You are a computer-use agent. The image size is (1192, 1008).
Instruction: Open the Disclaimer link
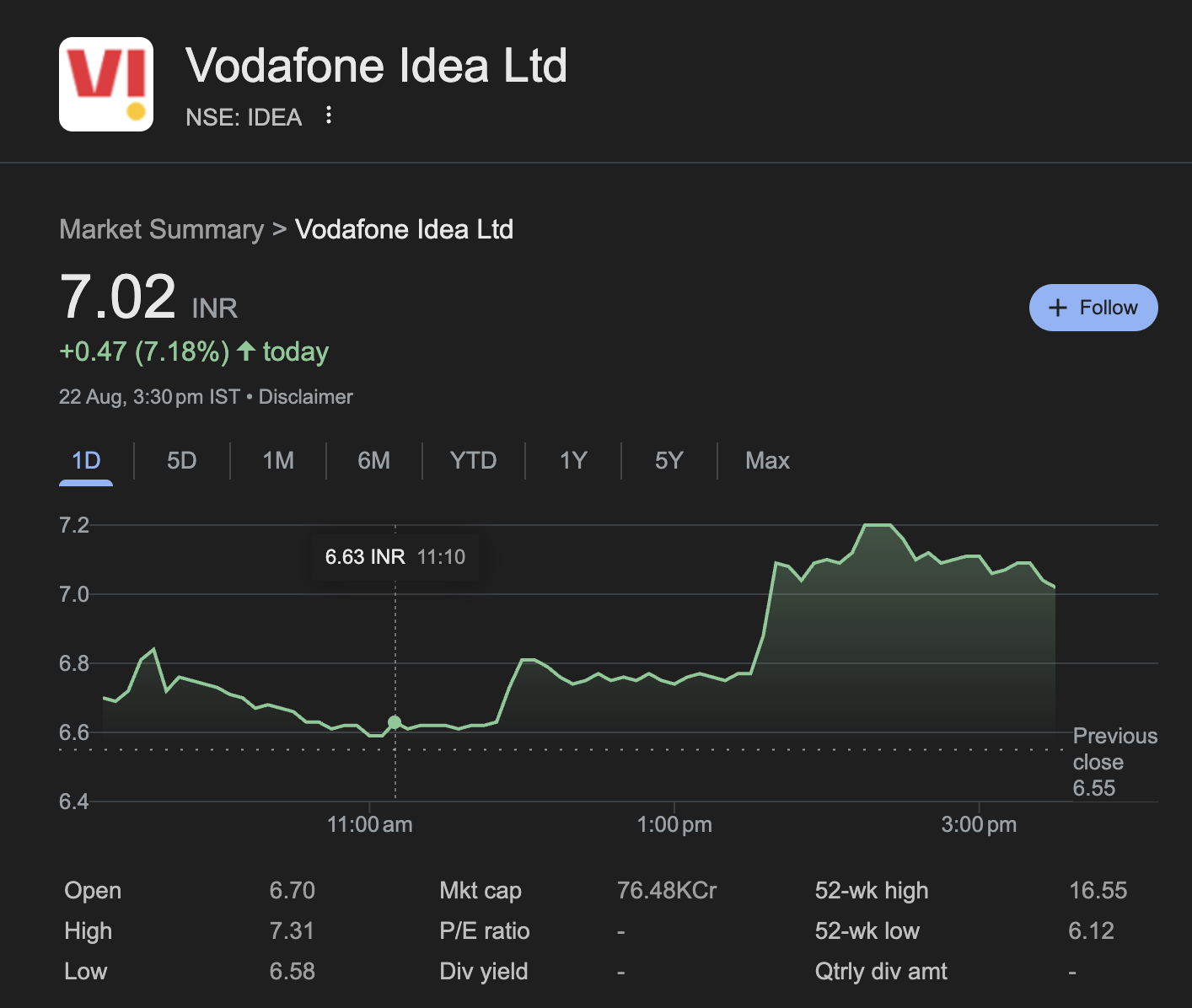[x=305, y=397]
